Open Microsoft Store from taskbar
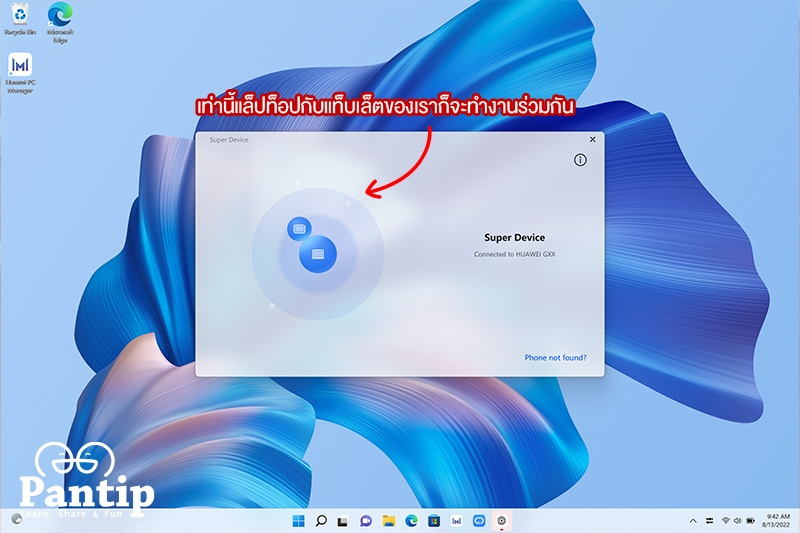This screenshot has height=533, width=800. pos(434,521)
